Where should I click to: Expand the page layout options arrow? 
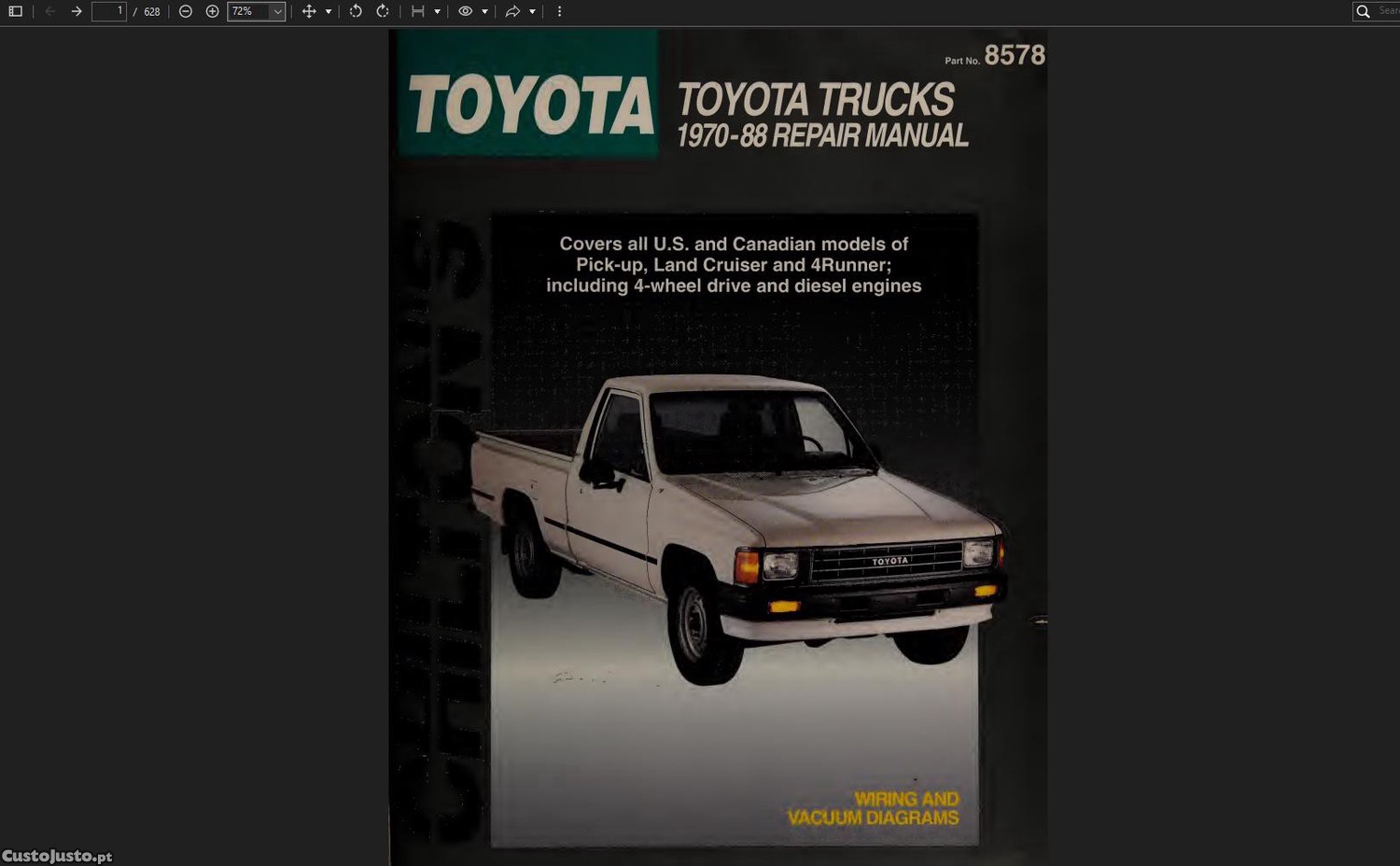437,11
